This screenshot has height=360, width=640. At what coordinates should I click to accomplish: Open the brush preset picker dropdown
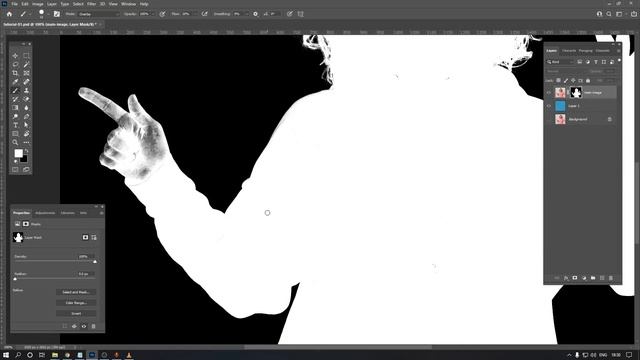48,14
